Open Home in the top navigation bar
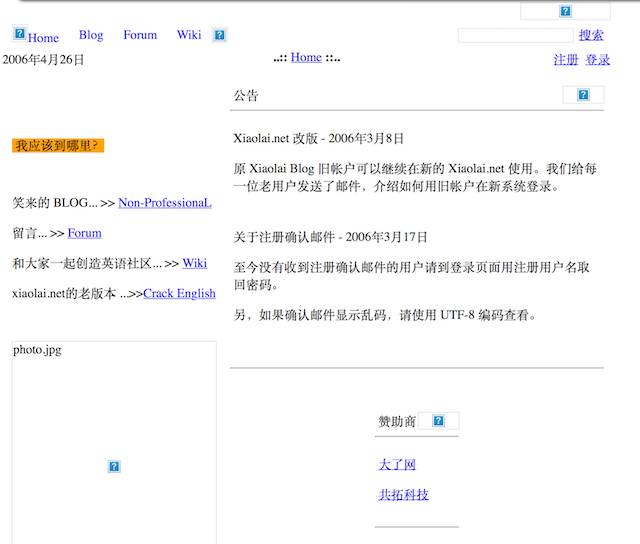640x544 pixels. [43, 38]
